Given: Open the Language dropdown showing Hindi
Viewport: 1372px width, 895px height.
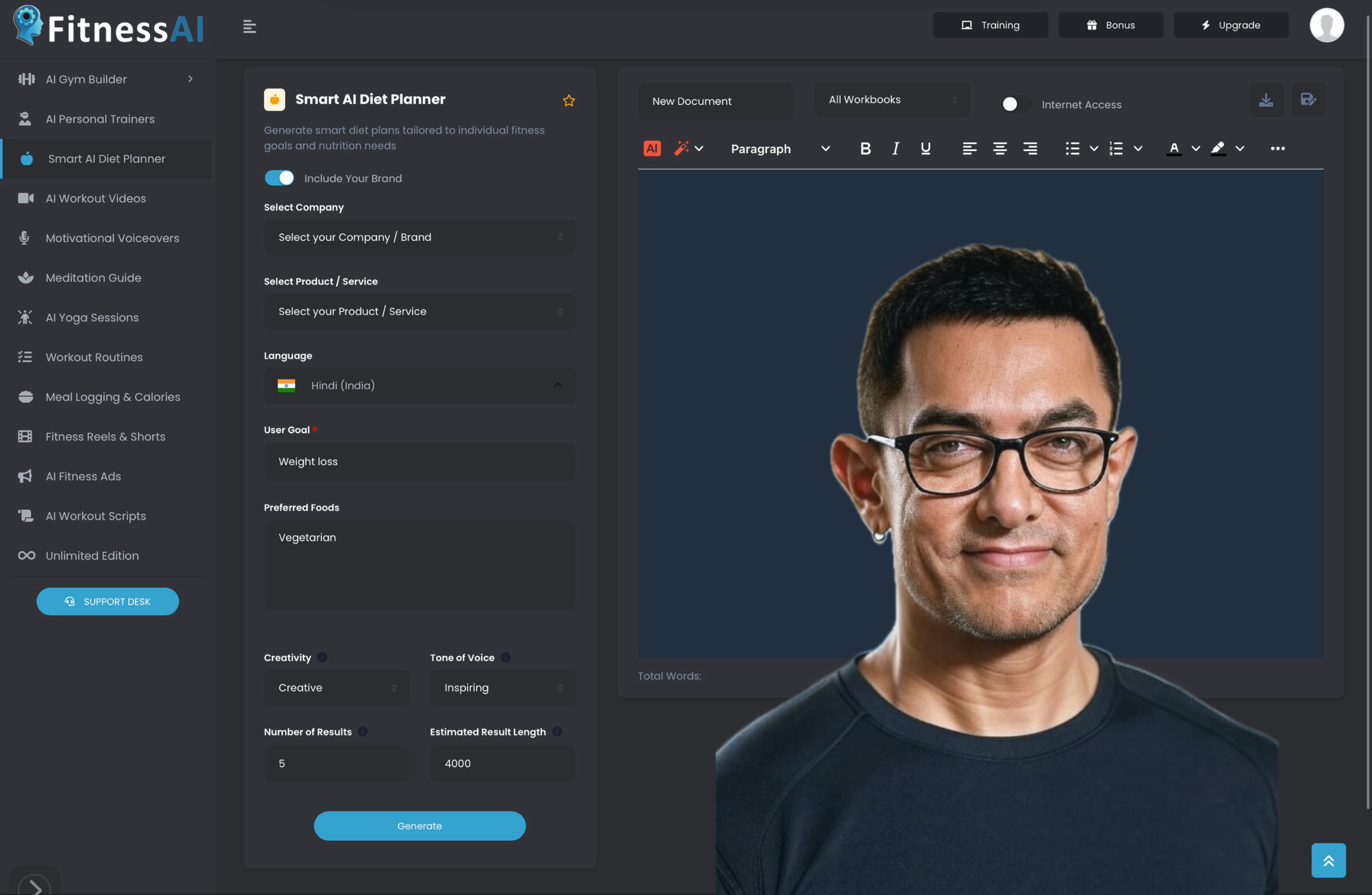Looking at the screenshot, I should pos(419,385).
